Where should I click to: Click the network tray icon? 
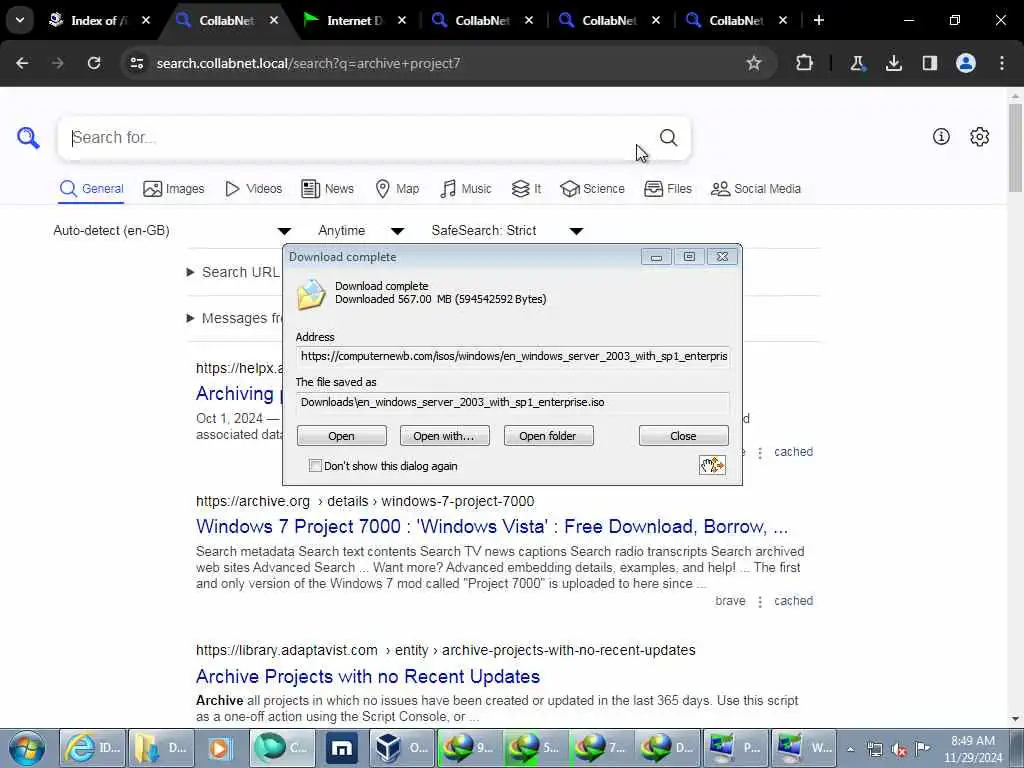[875, 749]
